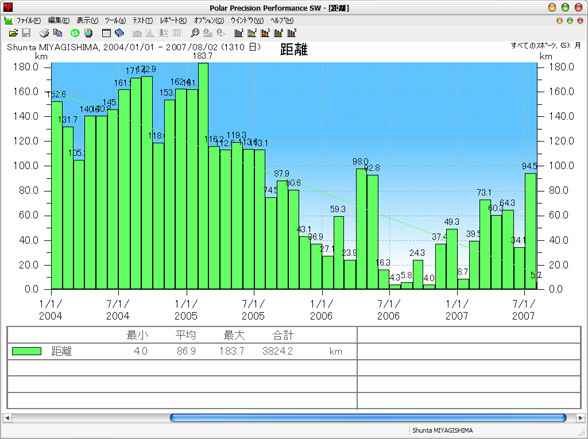This screenshot has width=588, height=439.
Task: Click the 距離 legend row label
Action: tap(62, 351)
